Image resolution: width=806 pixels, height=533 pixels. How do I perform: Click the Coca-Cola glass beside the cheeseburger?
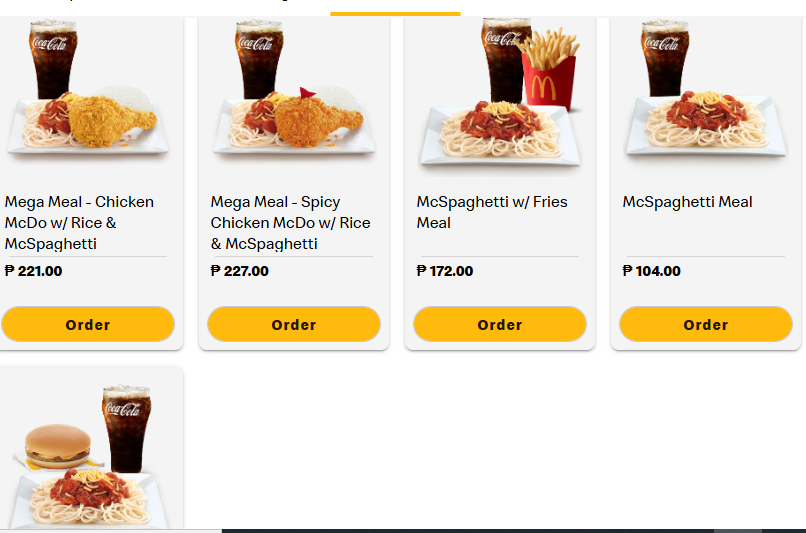[x=127, y=428]
